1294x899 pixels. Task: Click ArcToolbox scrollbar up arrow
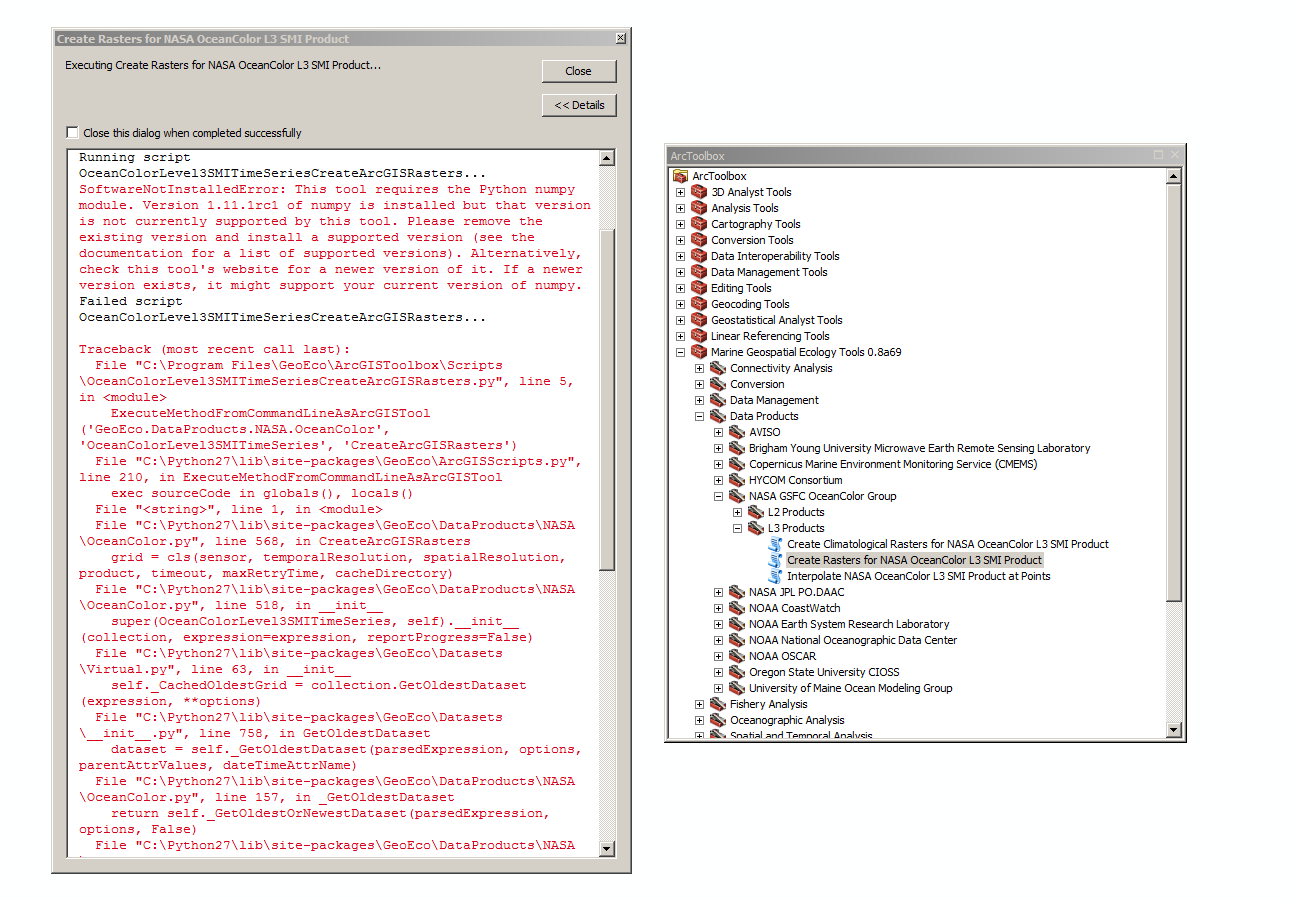pyautogui.click(x=1175, y=176)
